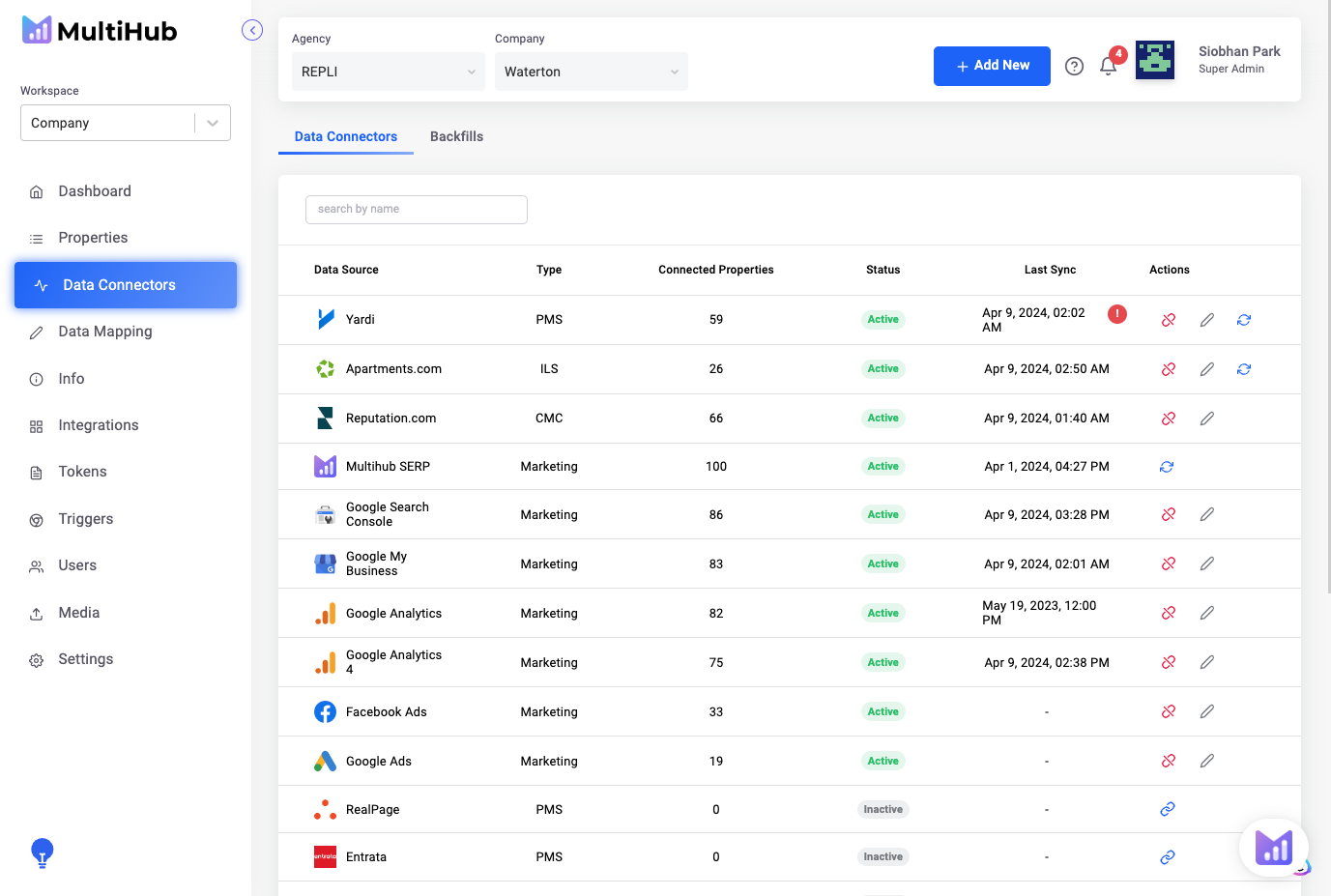Open the Agency REPLI dropdown
Screen dimensions: 1331x896
tap(389, 72)
